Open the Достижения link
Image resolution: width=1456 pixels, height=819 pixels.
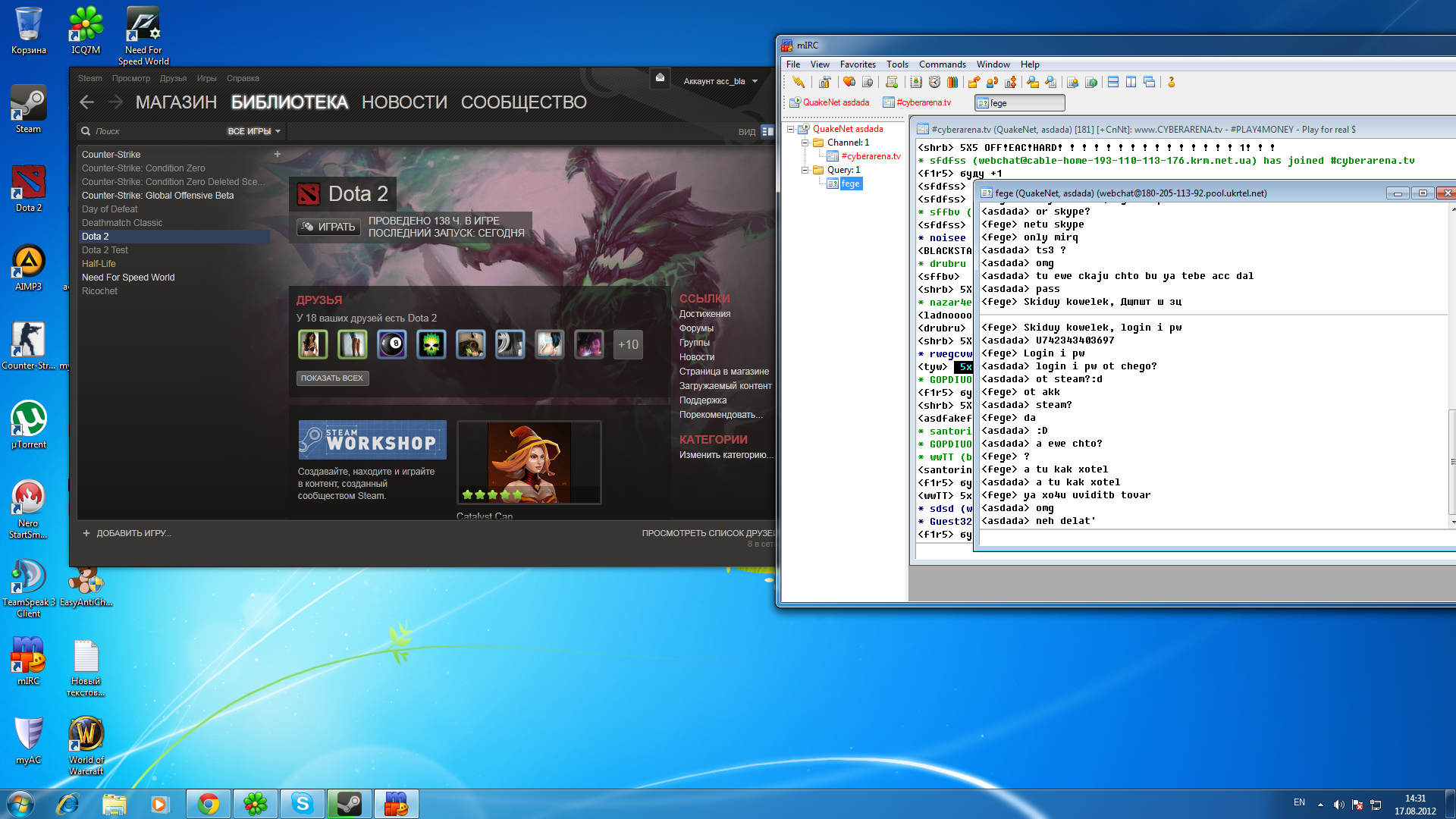[x=705, y=314]
